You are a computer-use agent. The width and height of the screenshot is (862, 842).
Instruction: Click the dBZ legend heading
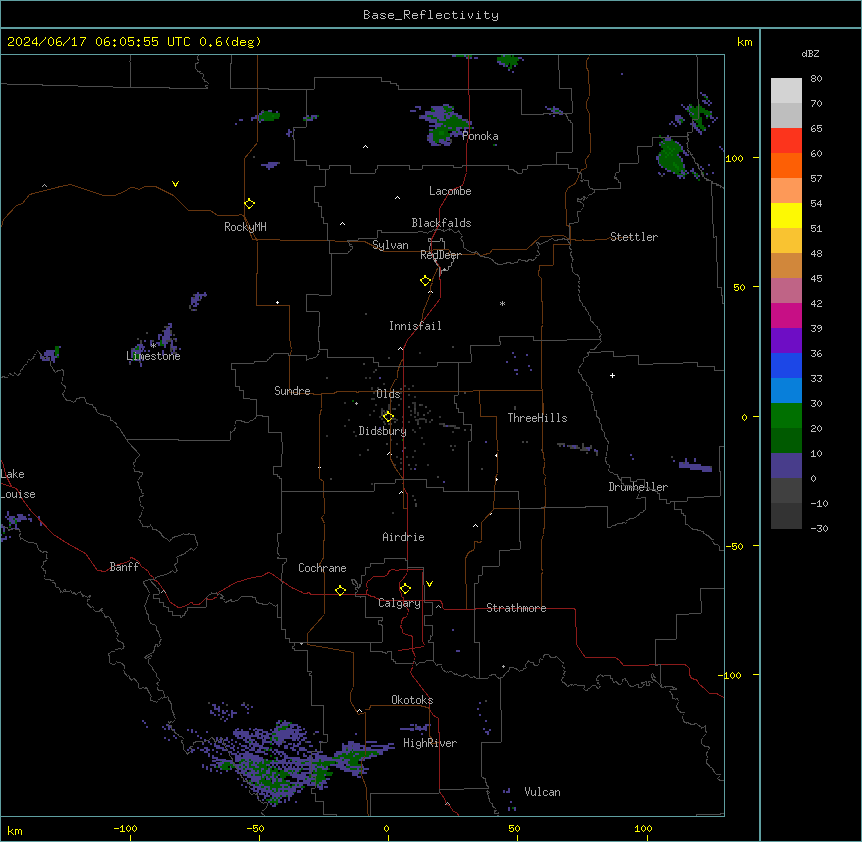pyautogui.click(x=810, y=54)
